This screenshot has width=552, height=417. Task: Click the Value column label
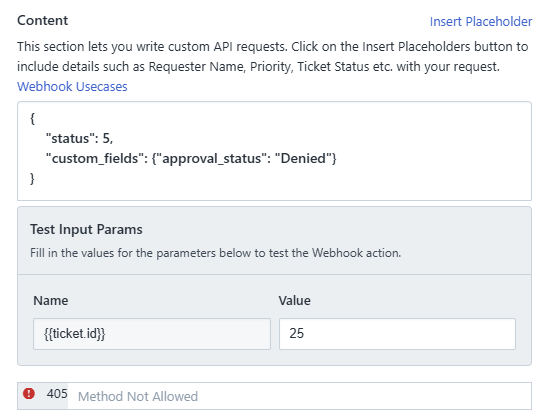tap(295, 301)
